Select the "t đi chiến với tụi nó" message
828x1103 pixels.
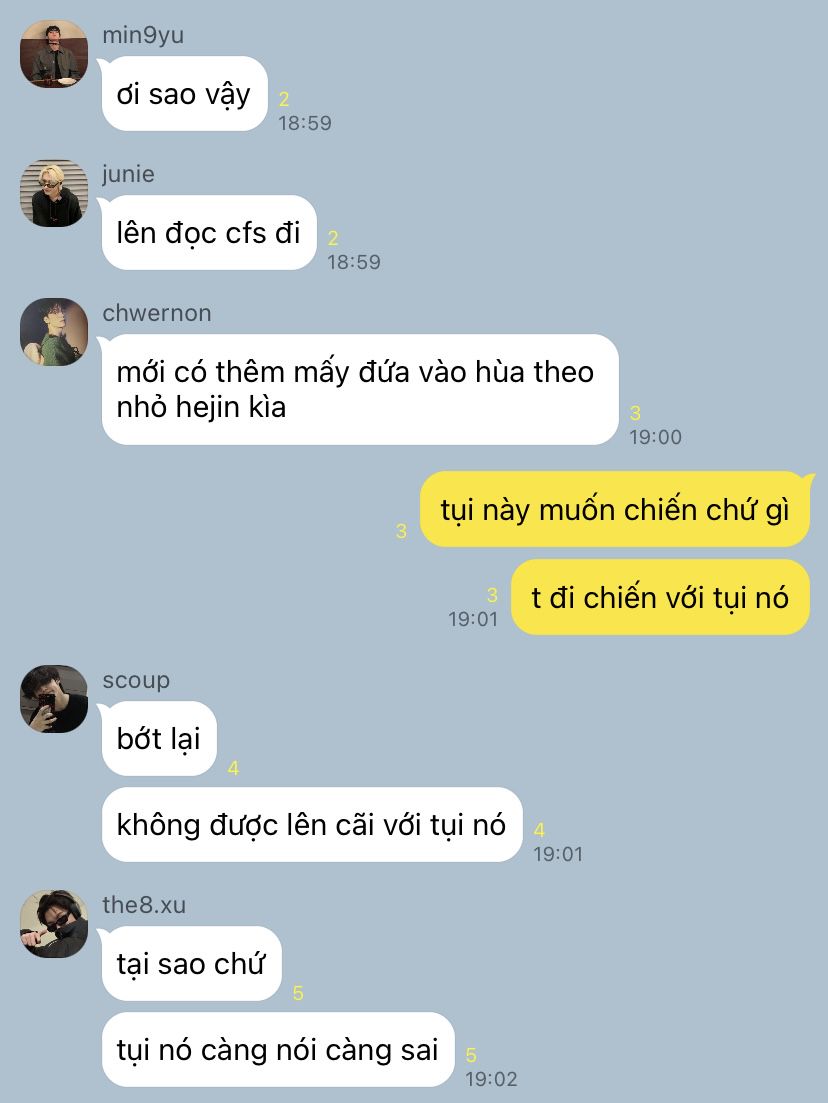tap(660, 597)
